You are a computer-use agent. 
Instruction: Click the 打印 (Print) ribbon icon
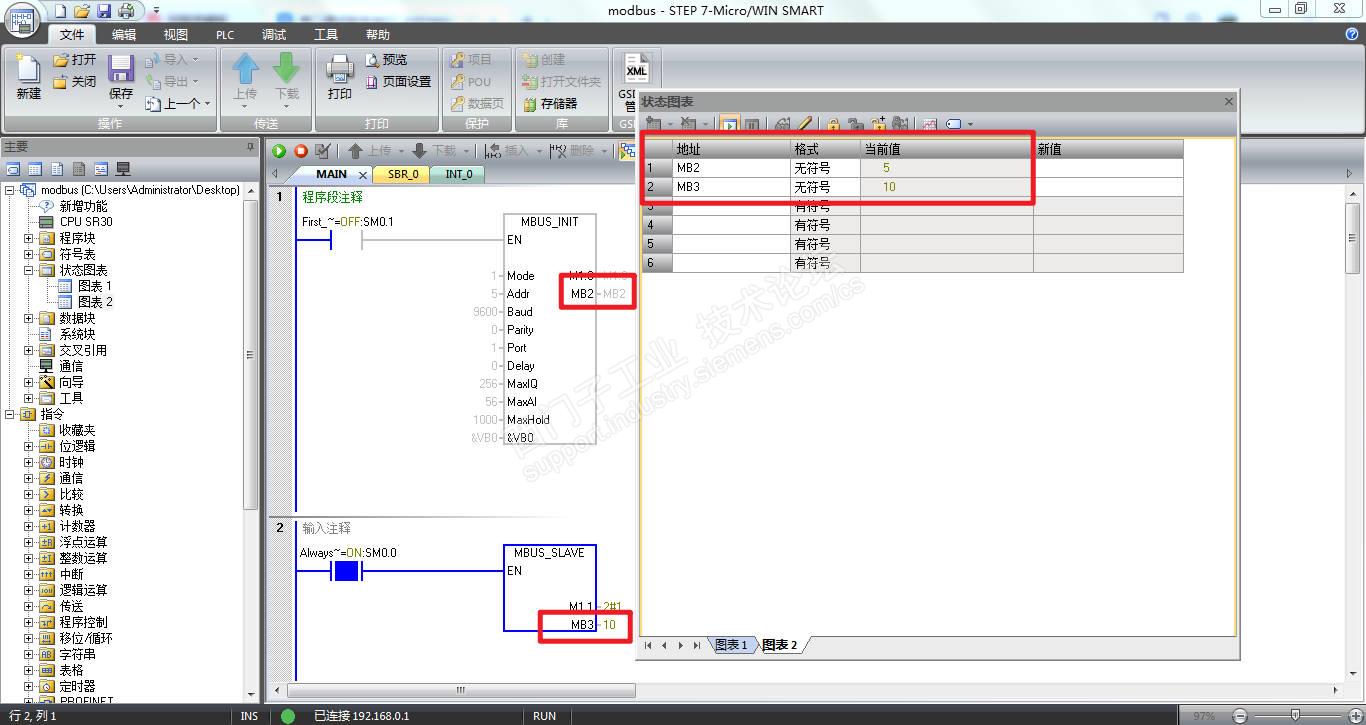point(340,70)
